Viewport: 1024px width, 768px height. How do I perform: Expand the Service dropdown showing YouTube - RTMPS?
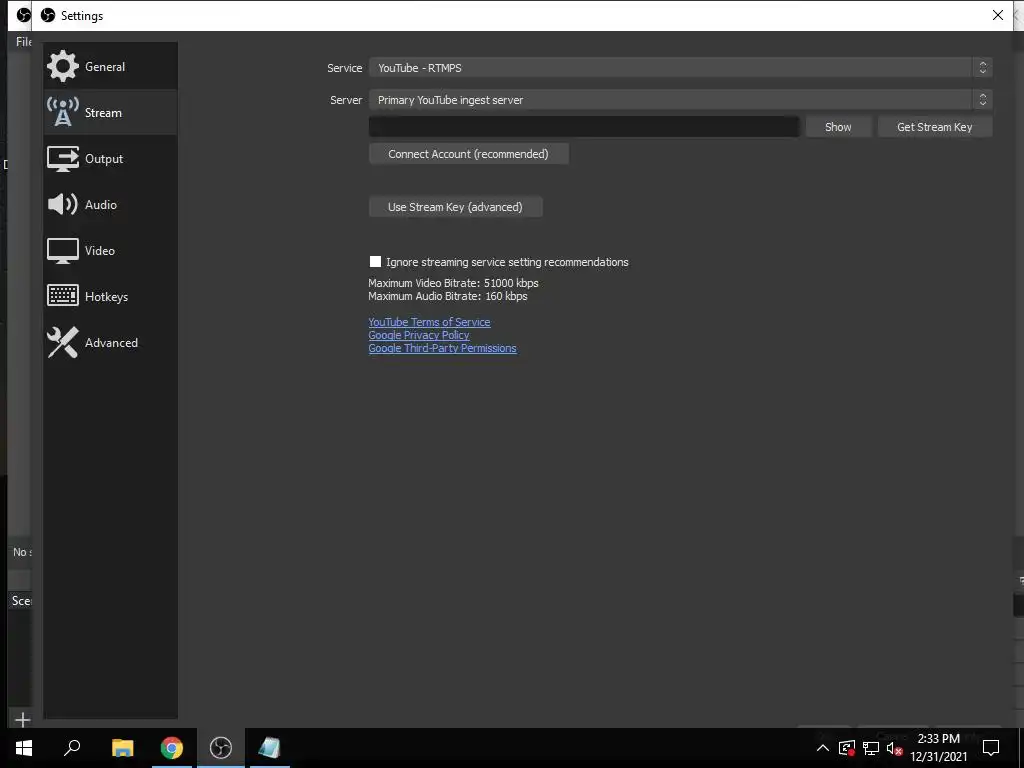(680, 67)
